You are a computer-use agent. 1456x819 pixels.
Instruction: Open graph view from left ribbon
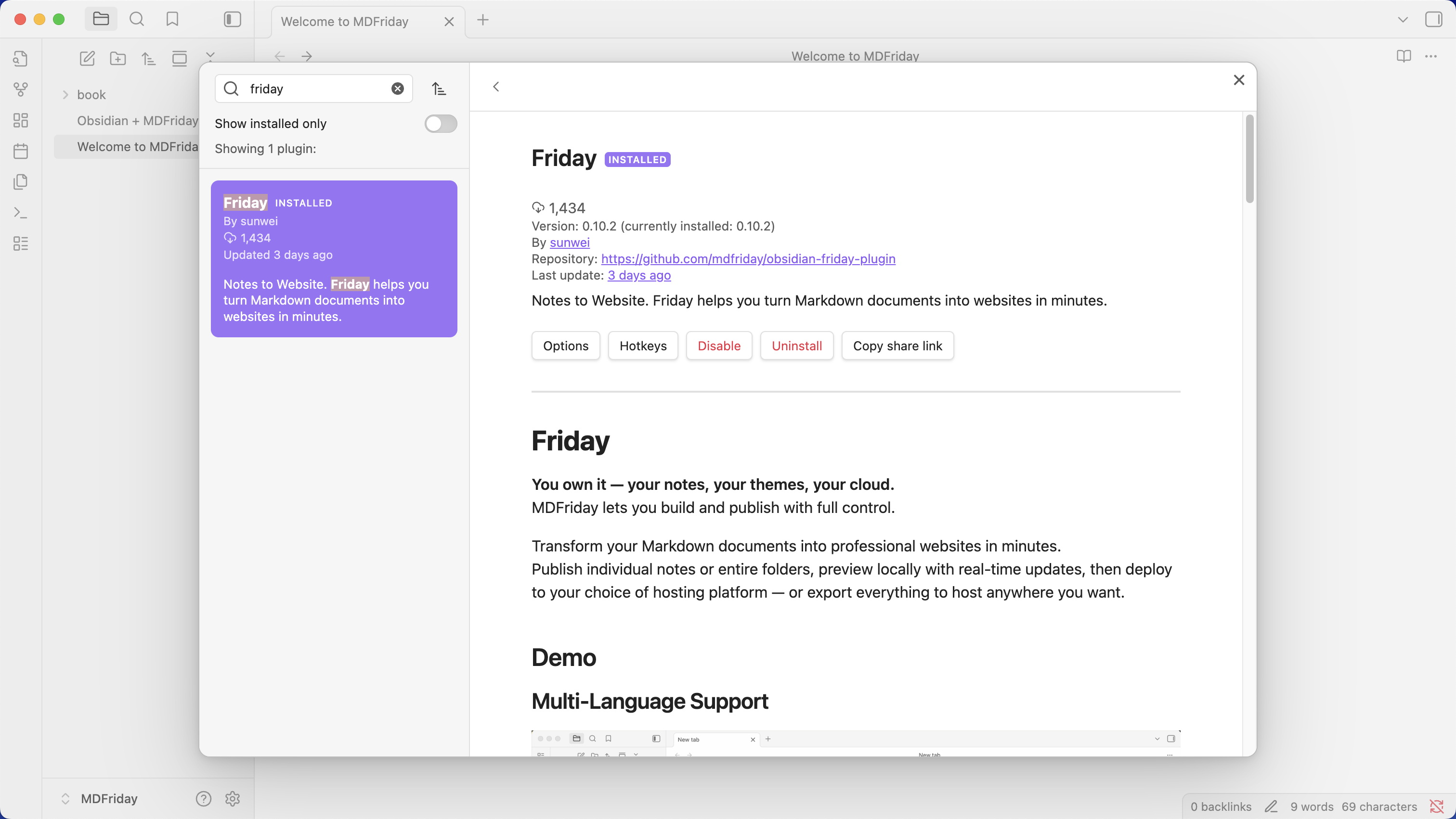pyautogui.click(x=21, y=89)
